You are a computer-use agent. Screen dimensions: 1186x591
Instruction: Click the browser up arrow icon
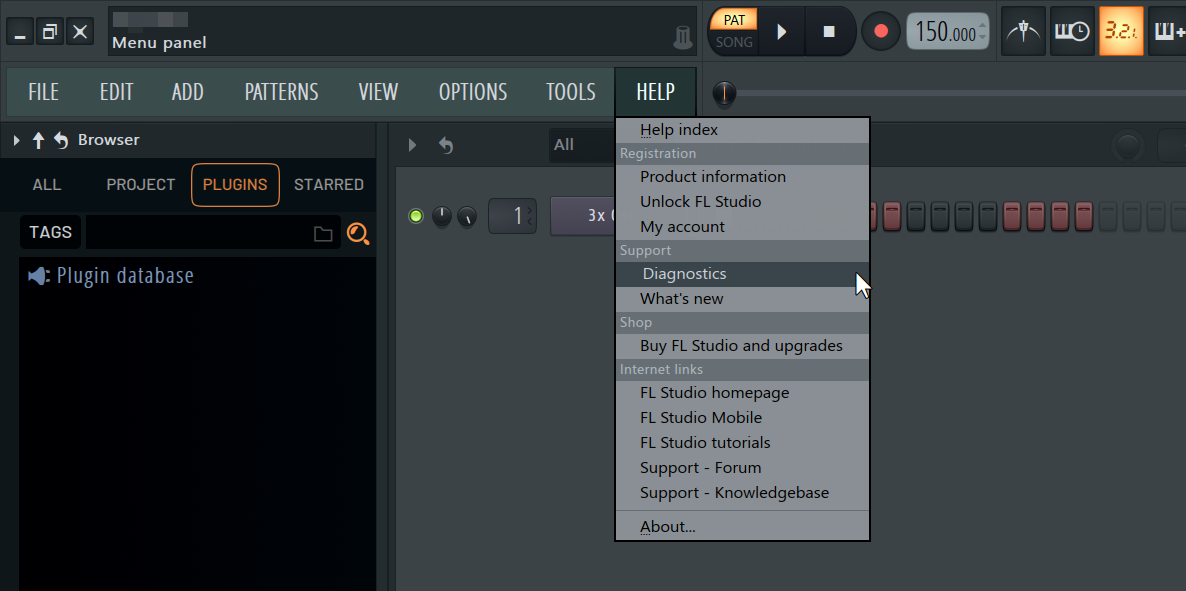39,140
